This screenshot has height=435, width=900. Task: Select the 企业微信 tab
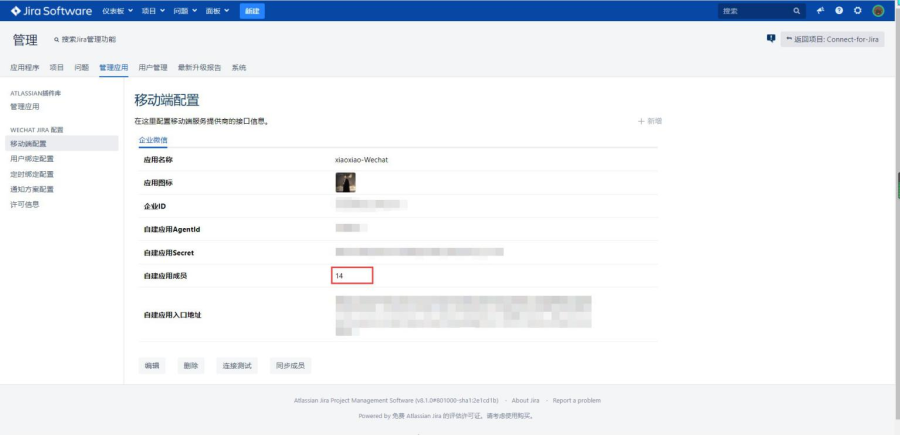153,140
